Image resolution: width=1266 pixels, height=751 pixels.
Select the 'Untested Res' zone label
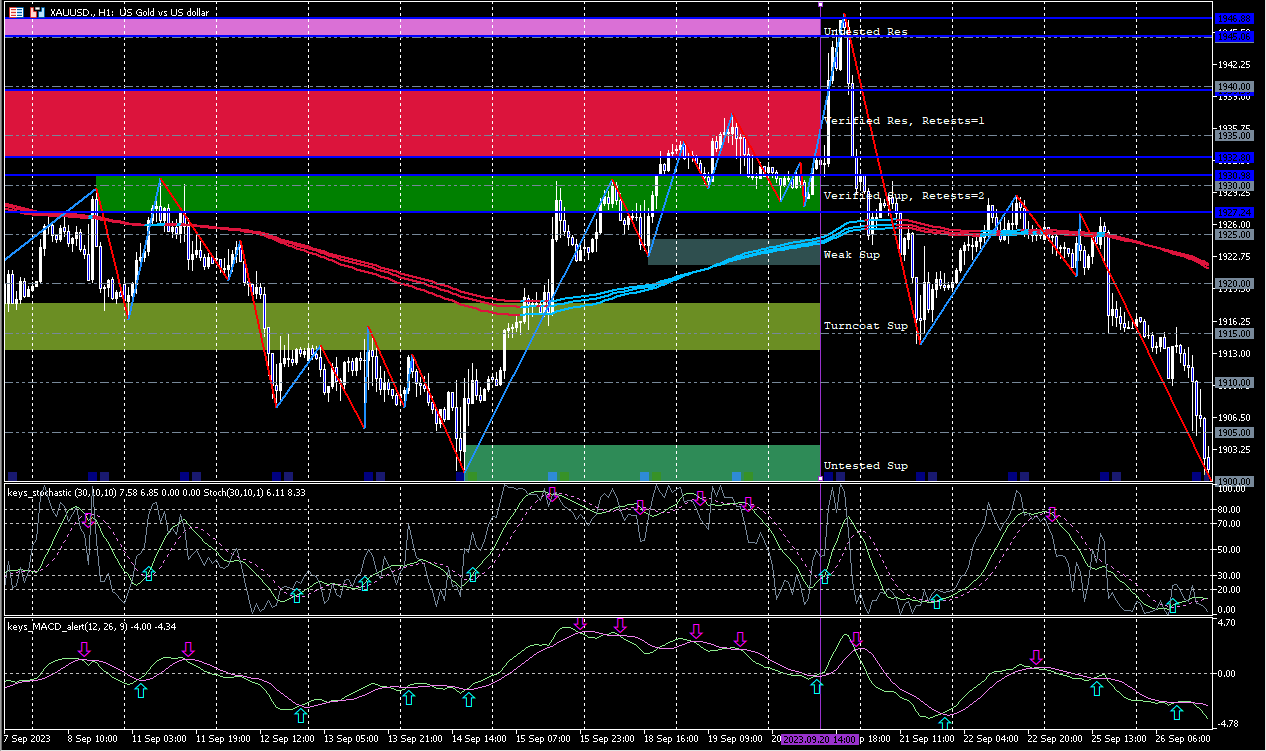[865, 32]
